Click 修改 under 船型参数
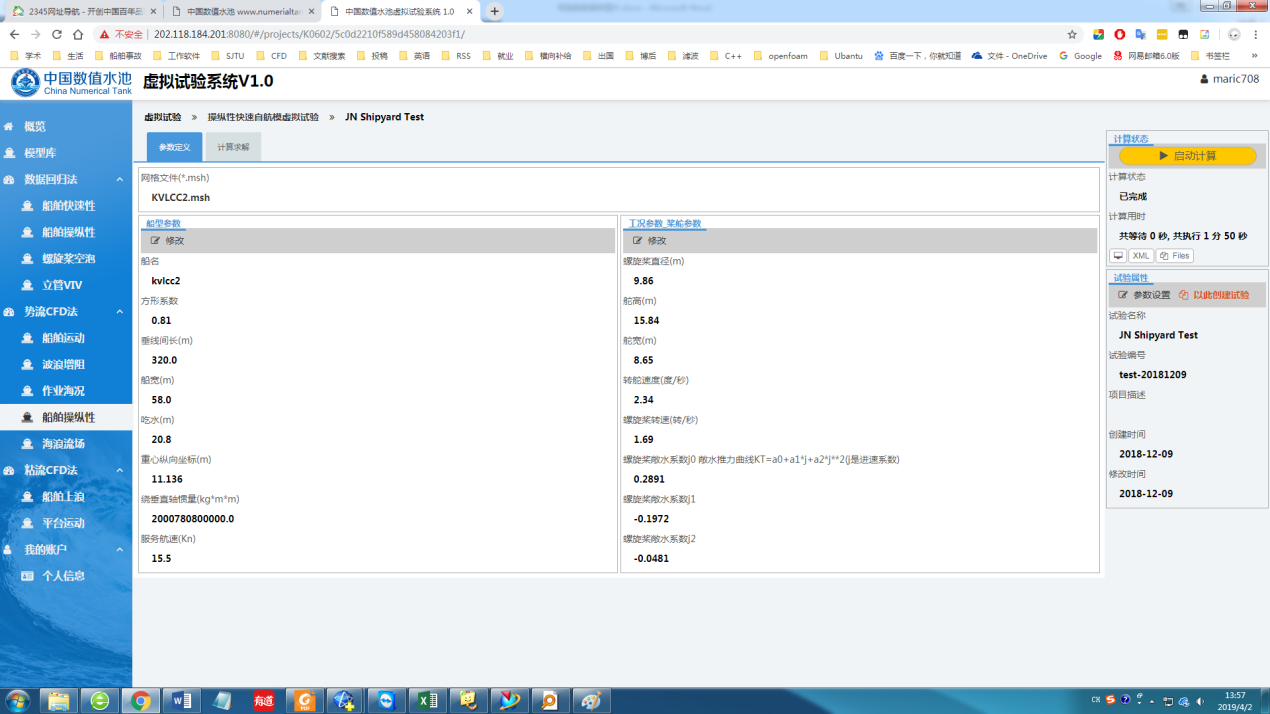This screenshot has height=714, width=1270. 168,241
